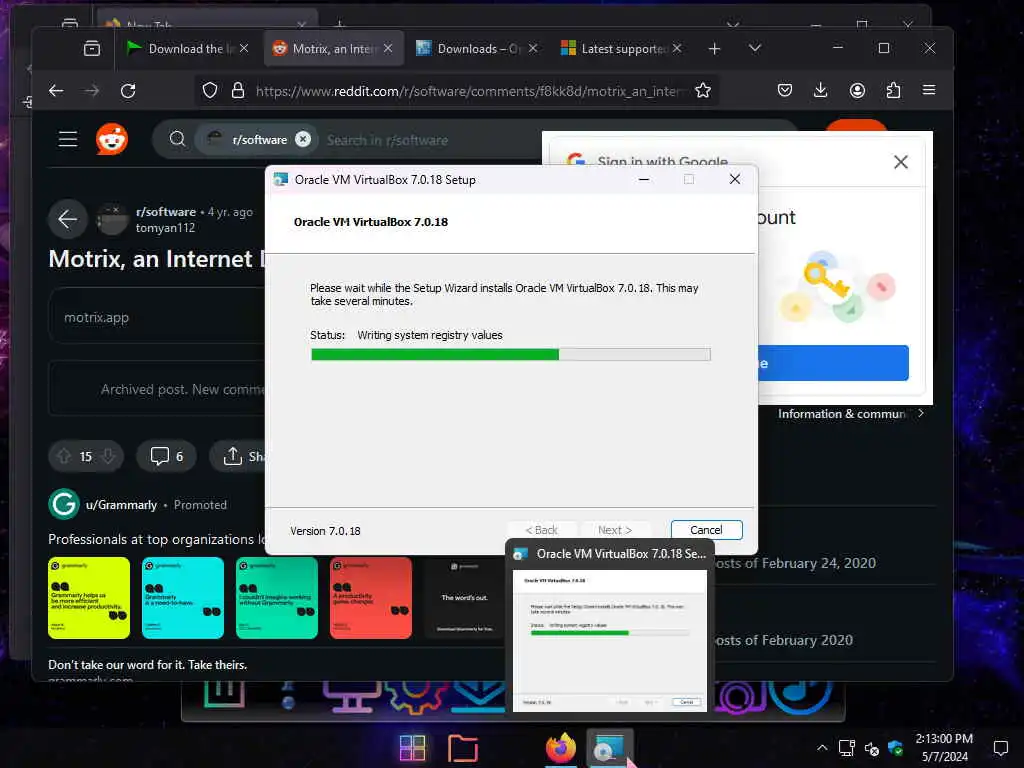The height and width of the screenshot is (768, 1024).
Task: Switch to Latest supported tab
Action: coord(621,48)
